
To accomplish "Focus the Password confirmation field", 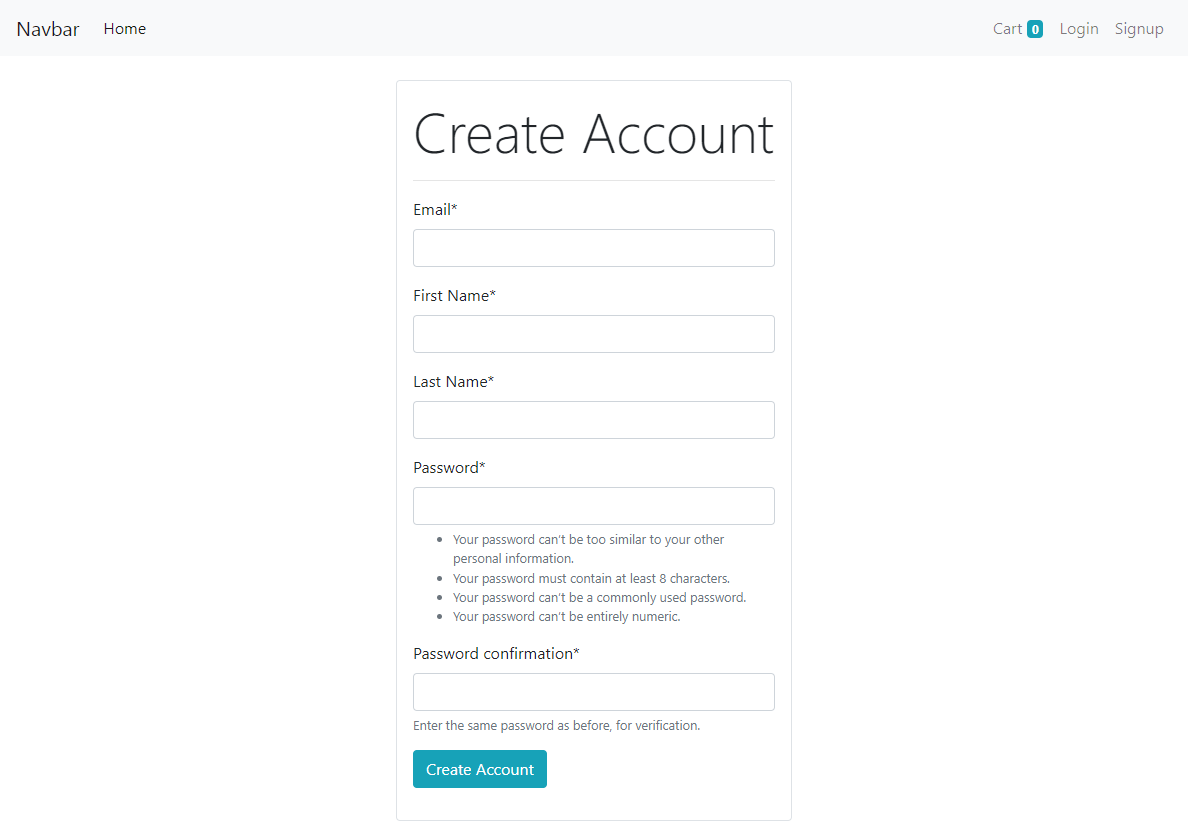I will [593, 691].
